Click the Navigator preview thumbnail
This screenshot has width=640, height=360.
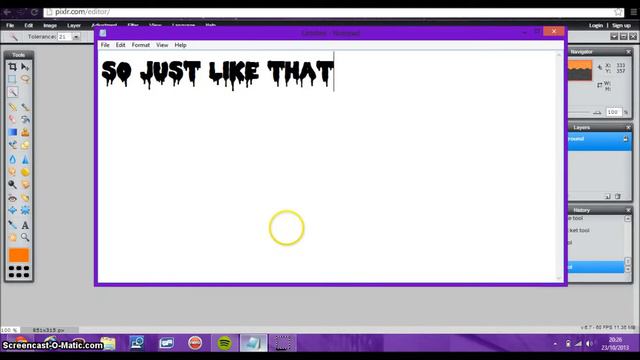(580, 70)
